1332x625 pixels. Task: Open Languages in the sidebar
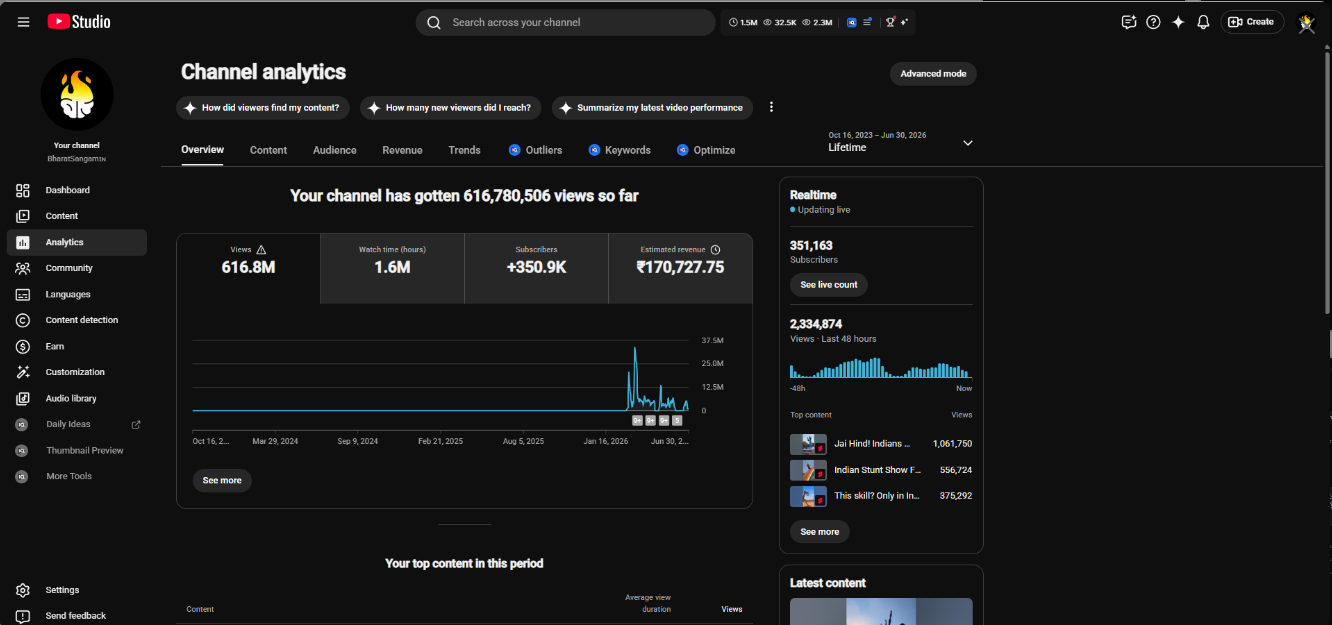77,294
